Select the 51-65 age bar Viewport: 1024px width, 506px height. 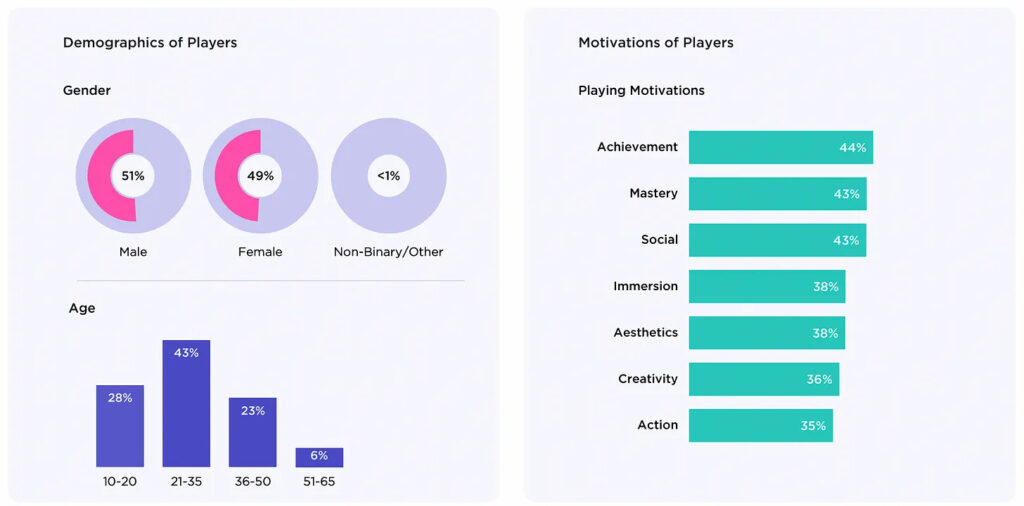coord(319,457)
